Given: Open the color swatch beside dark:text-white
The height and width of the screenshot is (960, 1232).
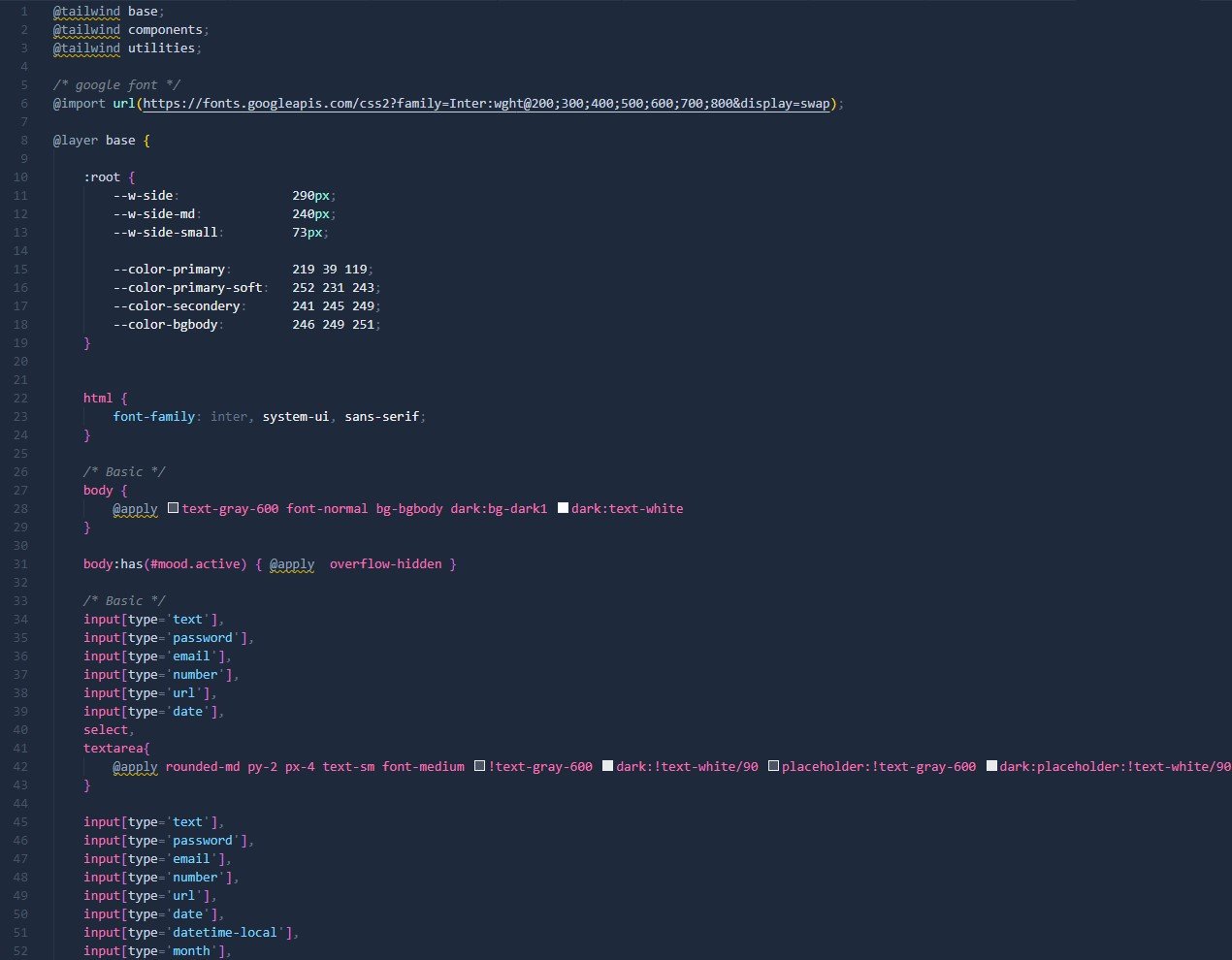Looking at the screenshot, I should coord(563,508).
